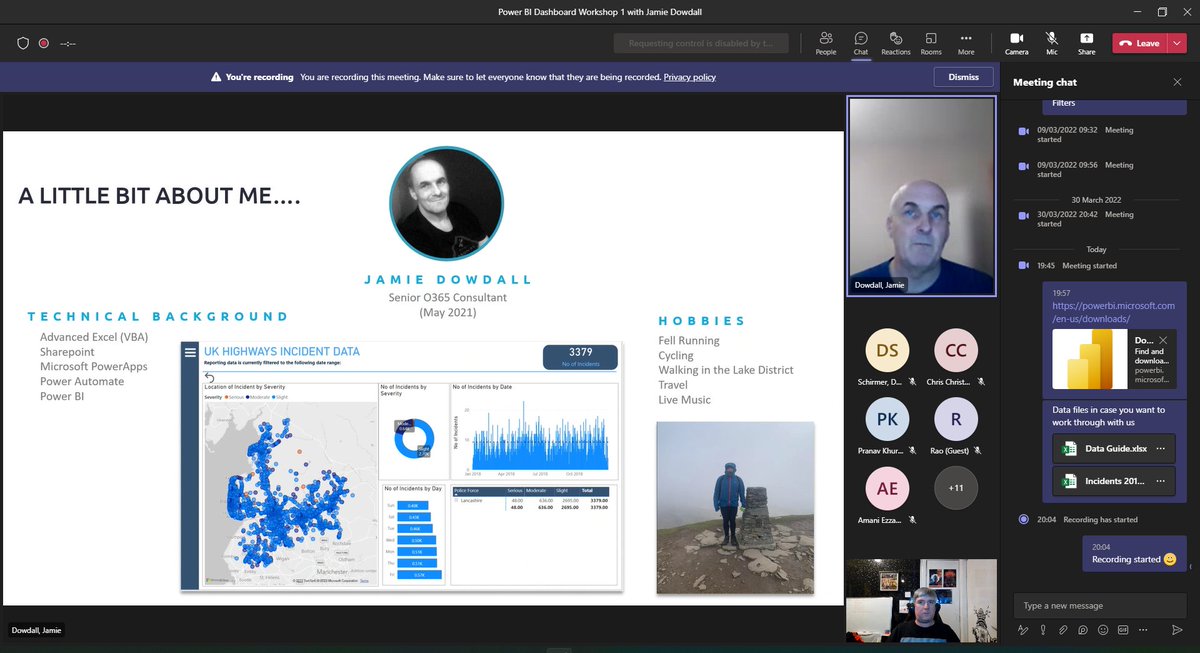Image resolution: width=1200 pixels, height=653 pixels.
Task: Open the People participants panel
Action: [x=826, y=43]
